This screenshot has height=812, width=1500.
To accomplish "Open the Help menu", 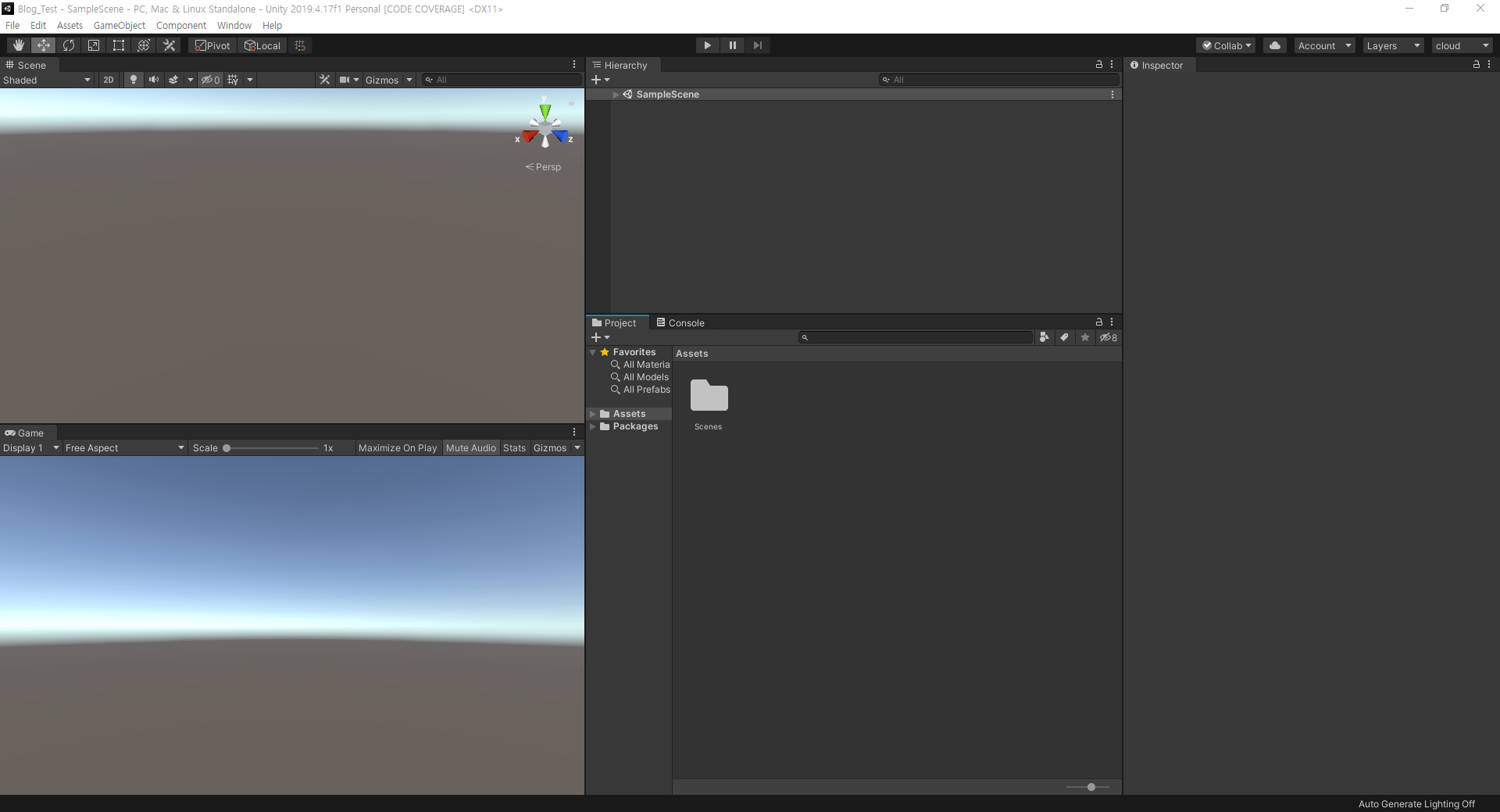I will 272,25.
